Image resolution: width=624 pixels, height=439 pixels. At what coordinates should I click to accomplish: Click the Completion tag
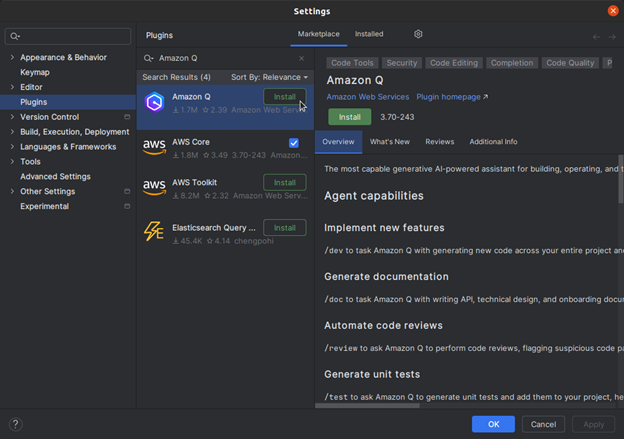[511, 63]
